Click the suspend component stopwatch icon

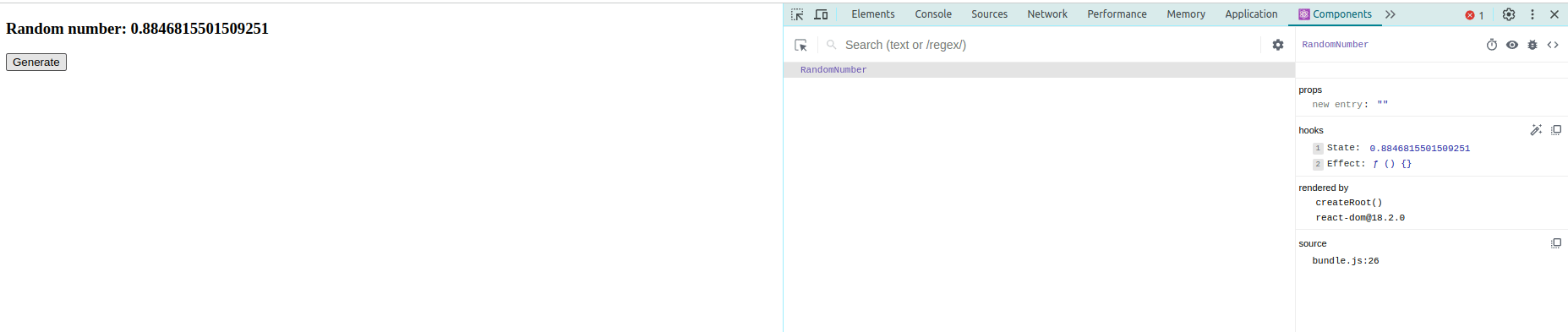[1492, 45]
